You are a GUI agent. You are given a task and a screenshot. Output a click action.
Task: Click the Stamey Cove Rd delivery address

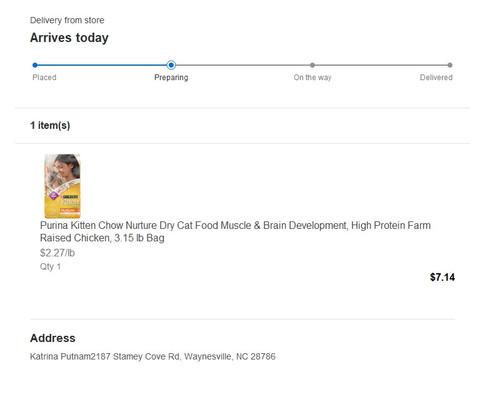[153, 357]
